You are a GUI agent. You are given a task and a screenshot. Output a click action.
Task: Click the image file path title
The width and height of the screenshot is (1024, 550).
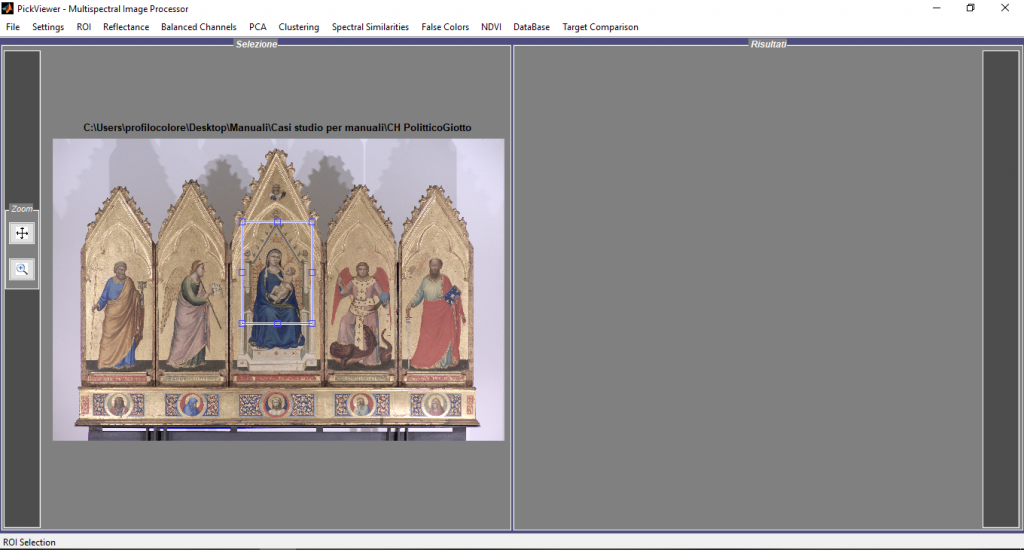coord(277,127)
